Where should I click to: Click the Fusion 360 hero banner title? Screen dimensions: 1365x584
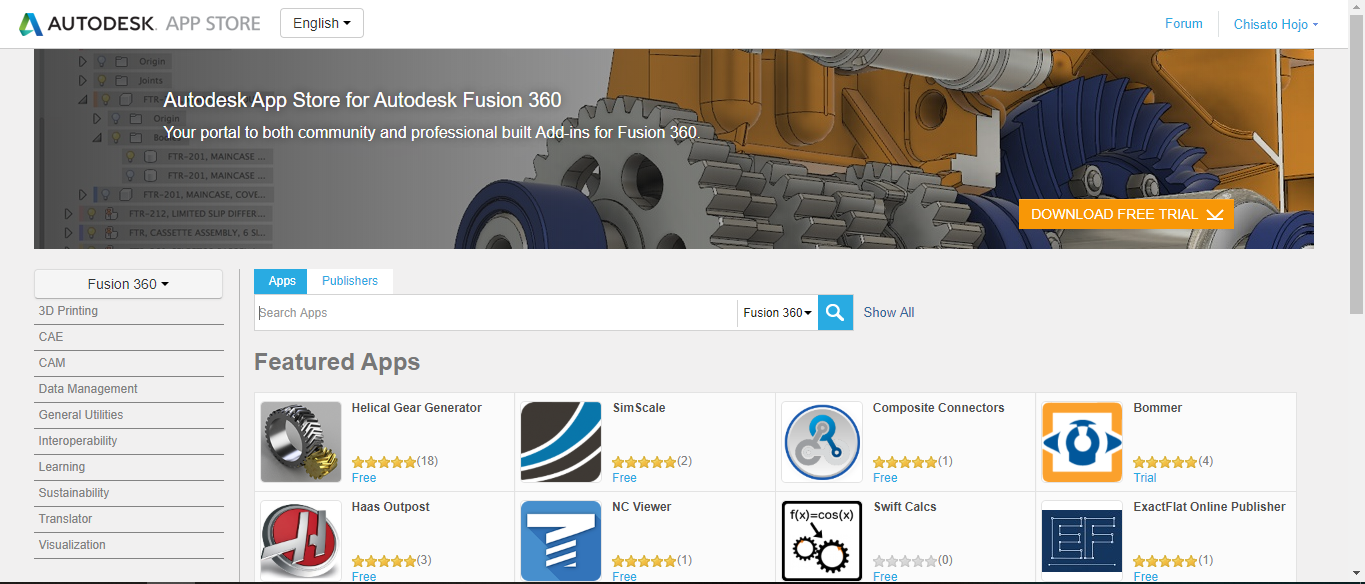[362, 100]
